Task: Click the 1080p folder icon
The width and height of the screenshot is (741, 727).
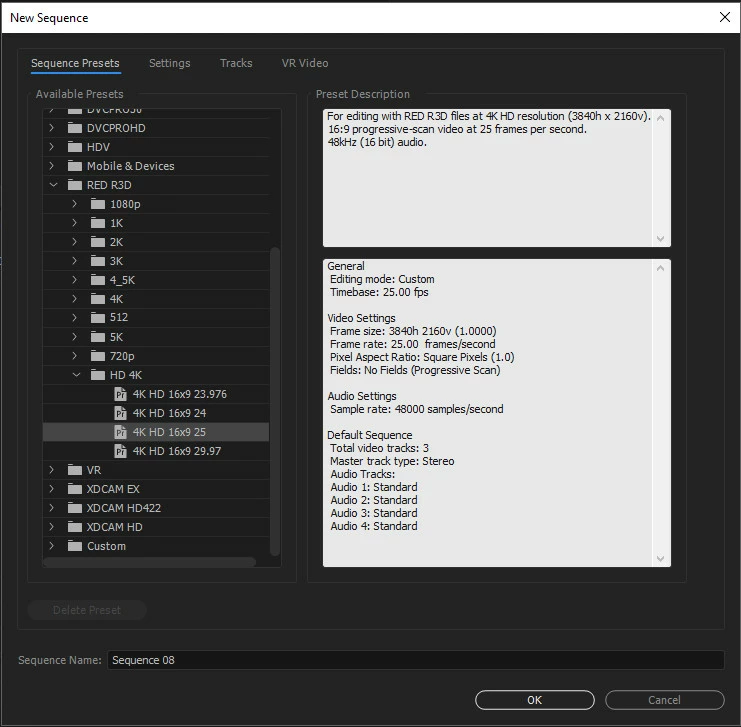Action: (x=98, y=204)
